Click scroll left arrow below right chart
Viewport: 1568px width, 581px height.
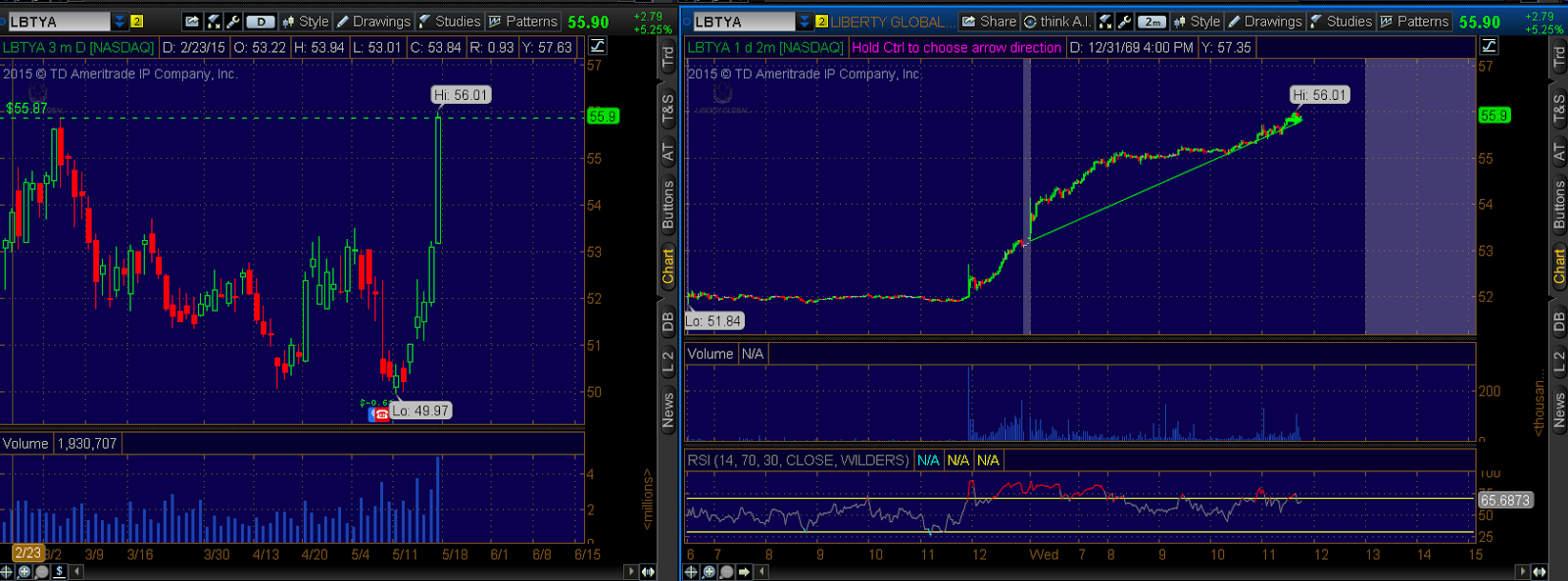pos(761,571)
